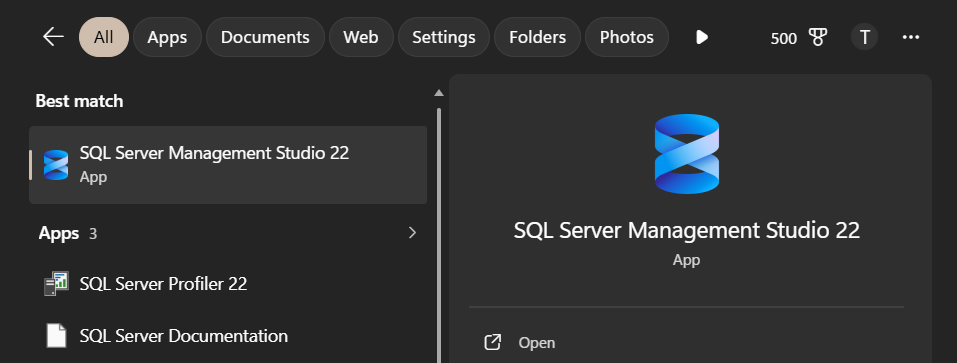Open the three-dot more options menu
The height and width of the screenshot is (363, 957).
(911, 37)
